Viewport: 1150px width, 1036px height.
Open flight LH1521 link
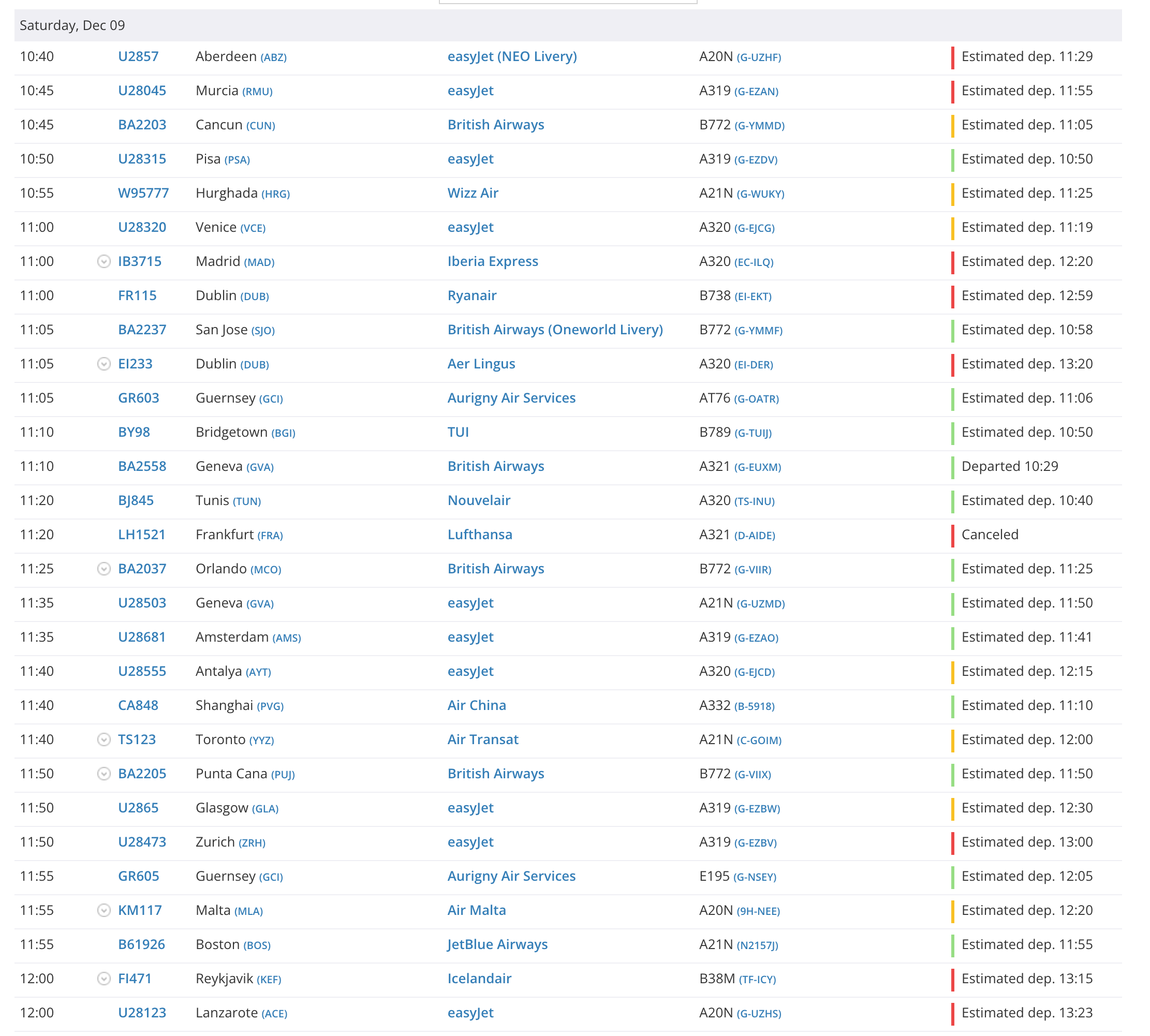[142, 535]
